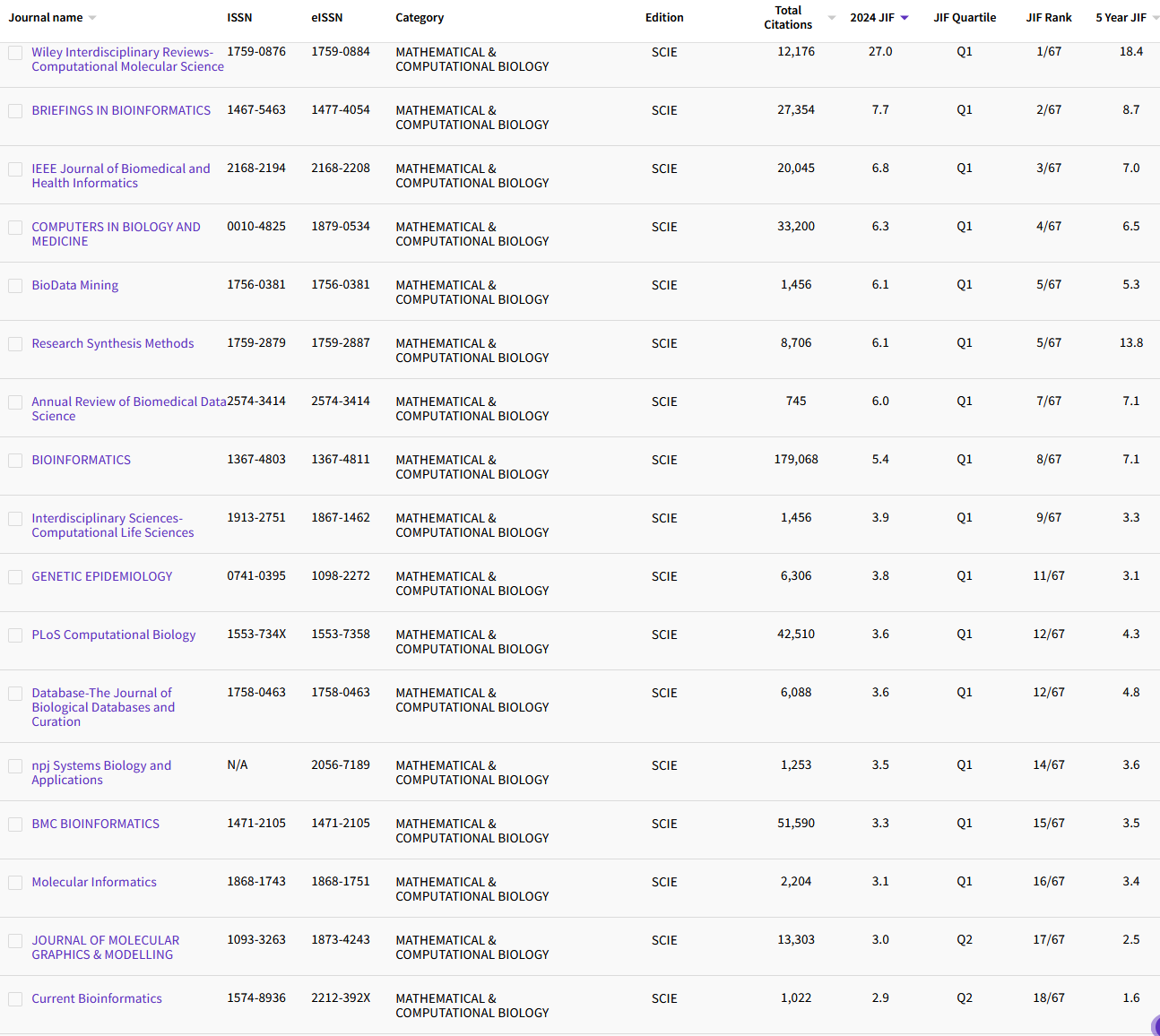Mark the BMC BIOINFORMATICS checkbox
The height and width of the screenshot is (1036, 1160).
(15, 824)
